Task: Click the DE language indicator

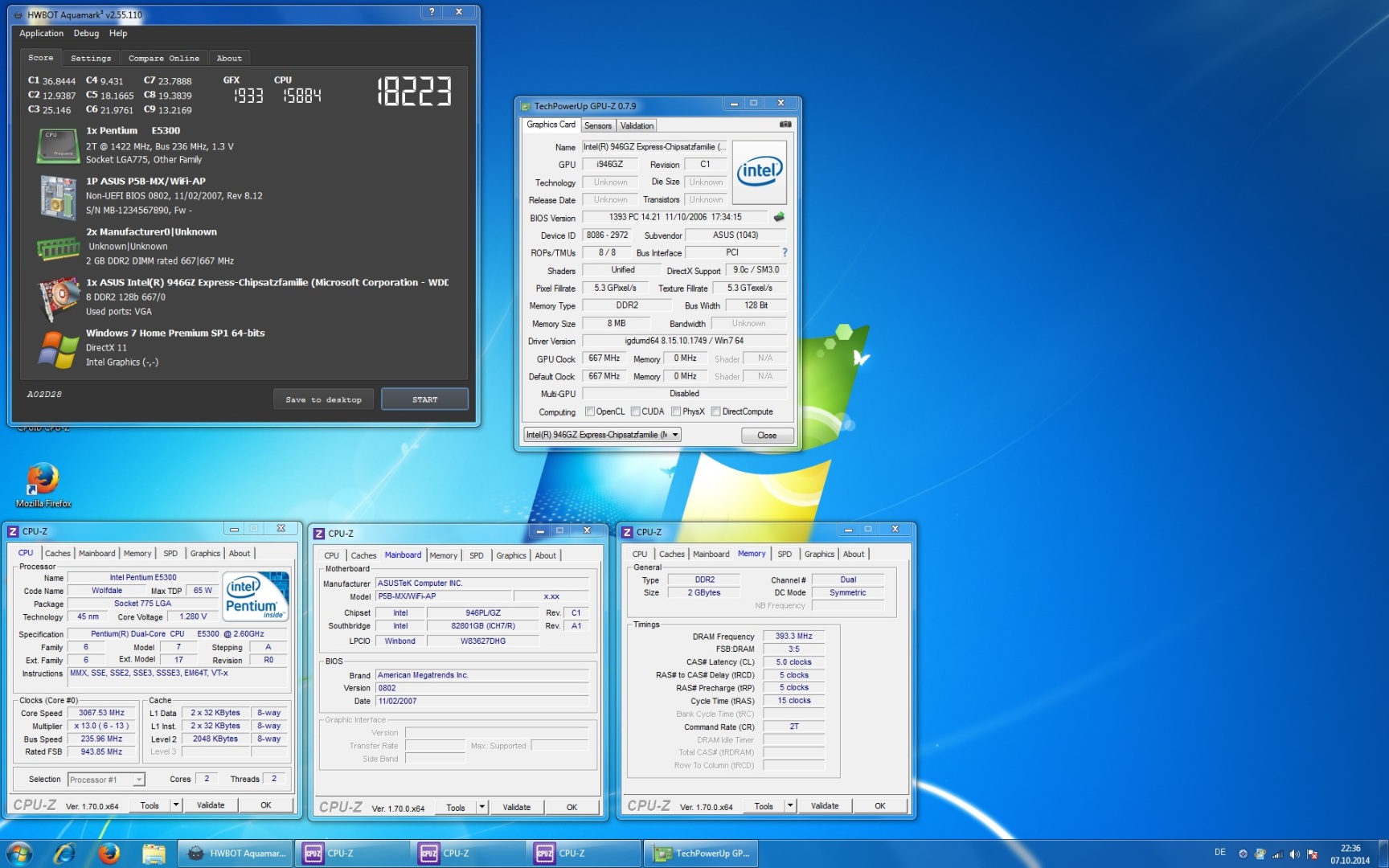Action: click(x=1220, y=853)
